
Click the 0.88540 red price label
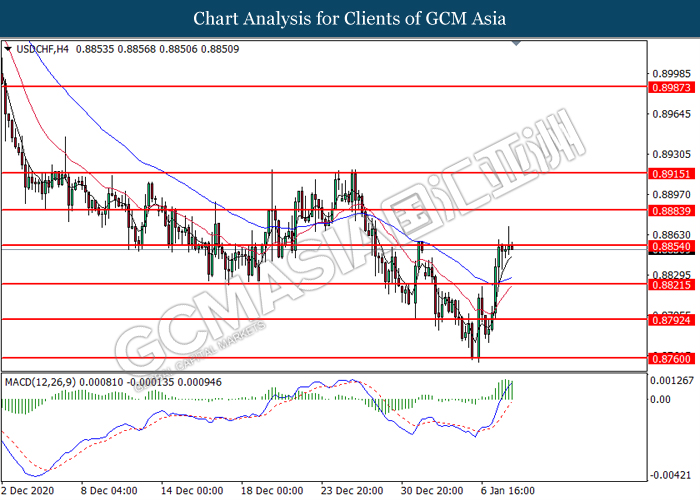point(671,246)
